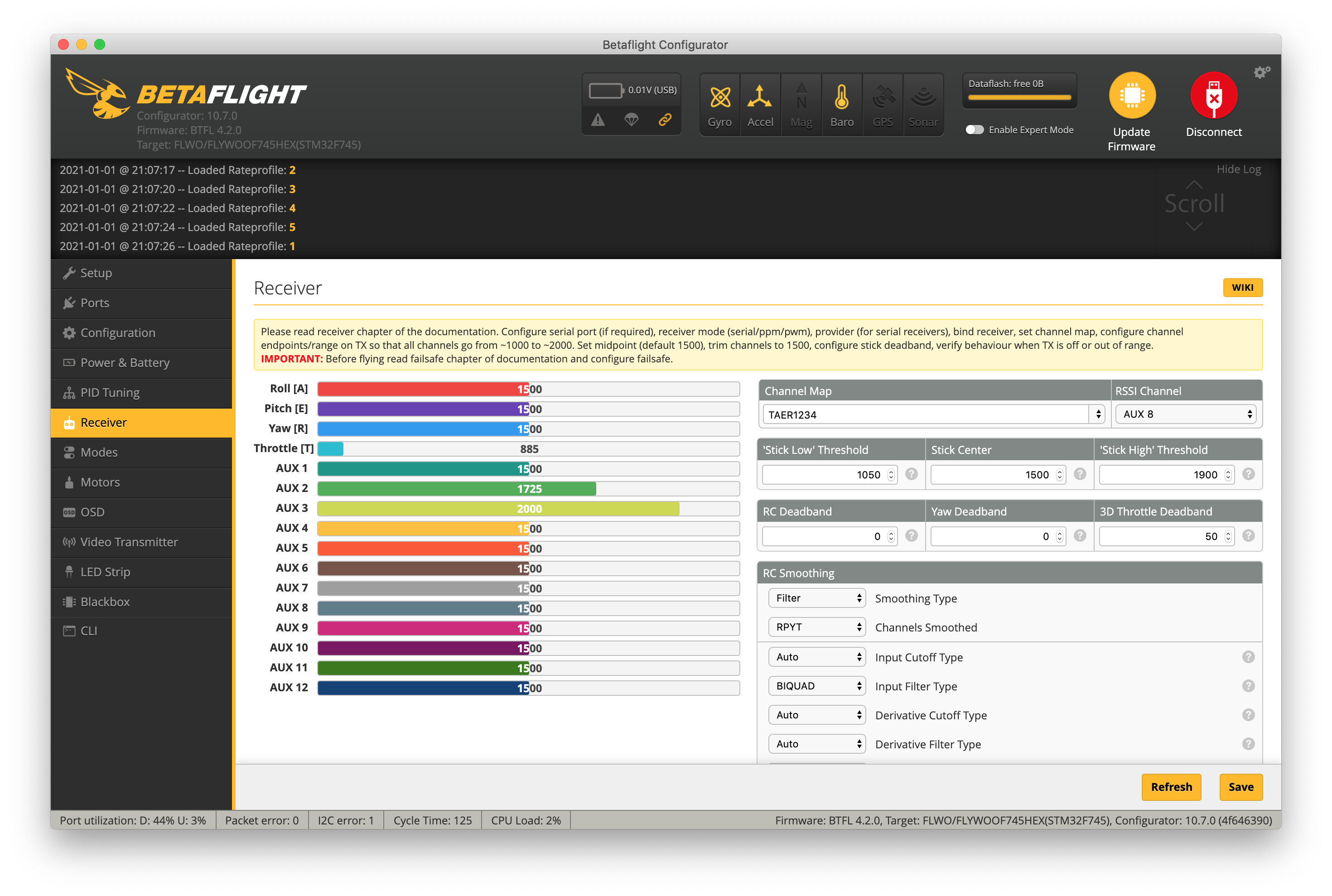Open the LED Strip tab
The height and width of the screenshot is (896, 1332).
141,572
